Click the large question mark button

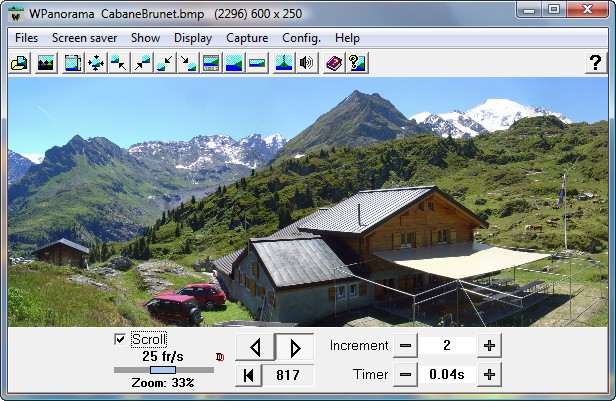(596, 63)
